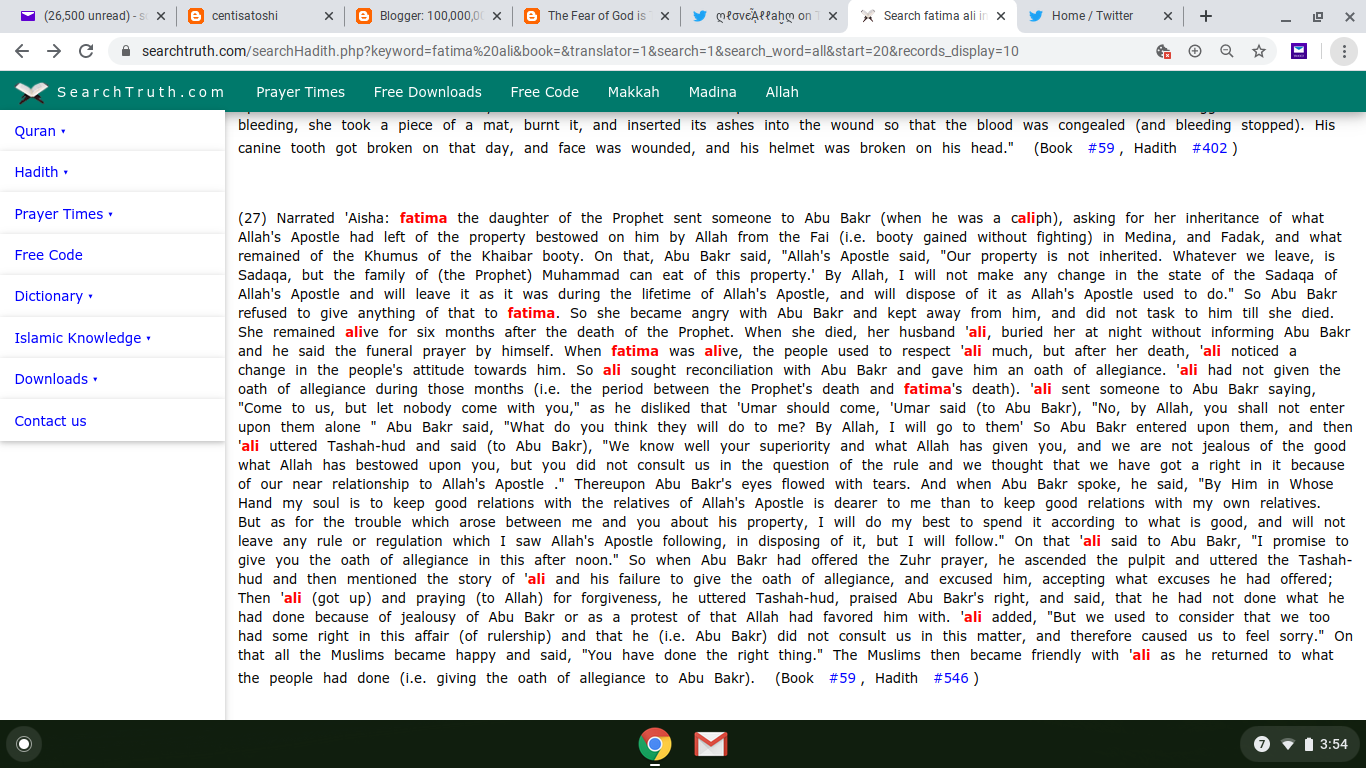
Task: Open Book #59 link next to Hadith #546
Action: (x=843, y=678)
